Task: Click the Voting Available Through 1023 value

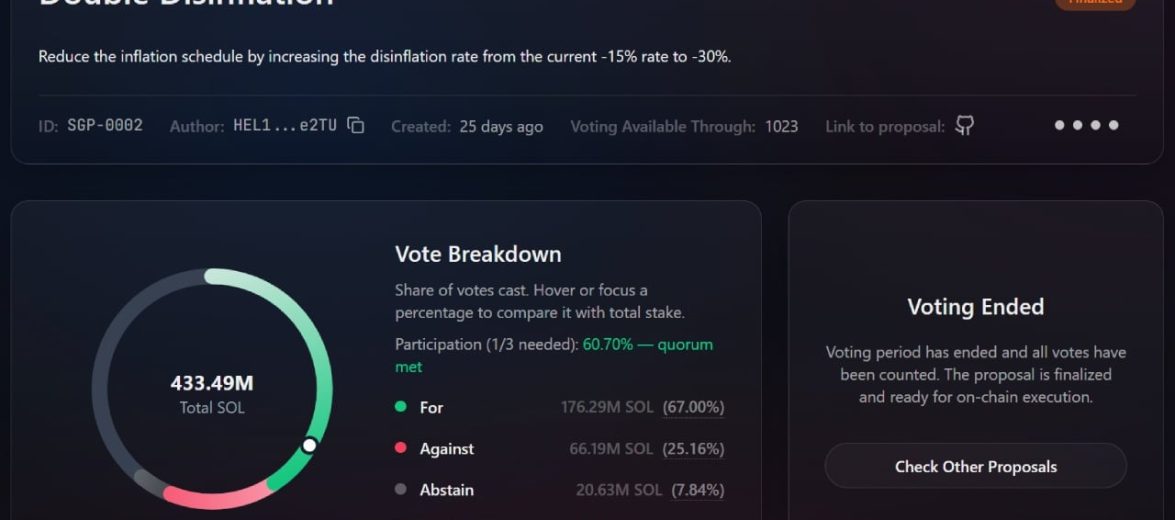Action: pyautogui.click(x=782, y=127)
